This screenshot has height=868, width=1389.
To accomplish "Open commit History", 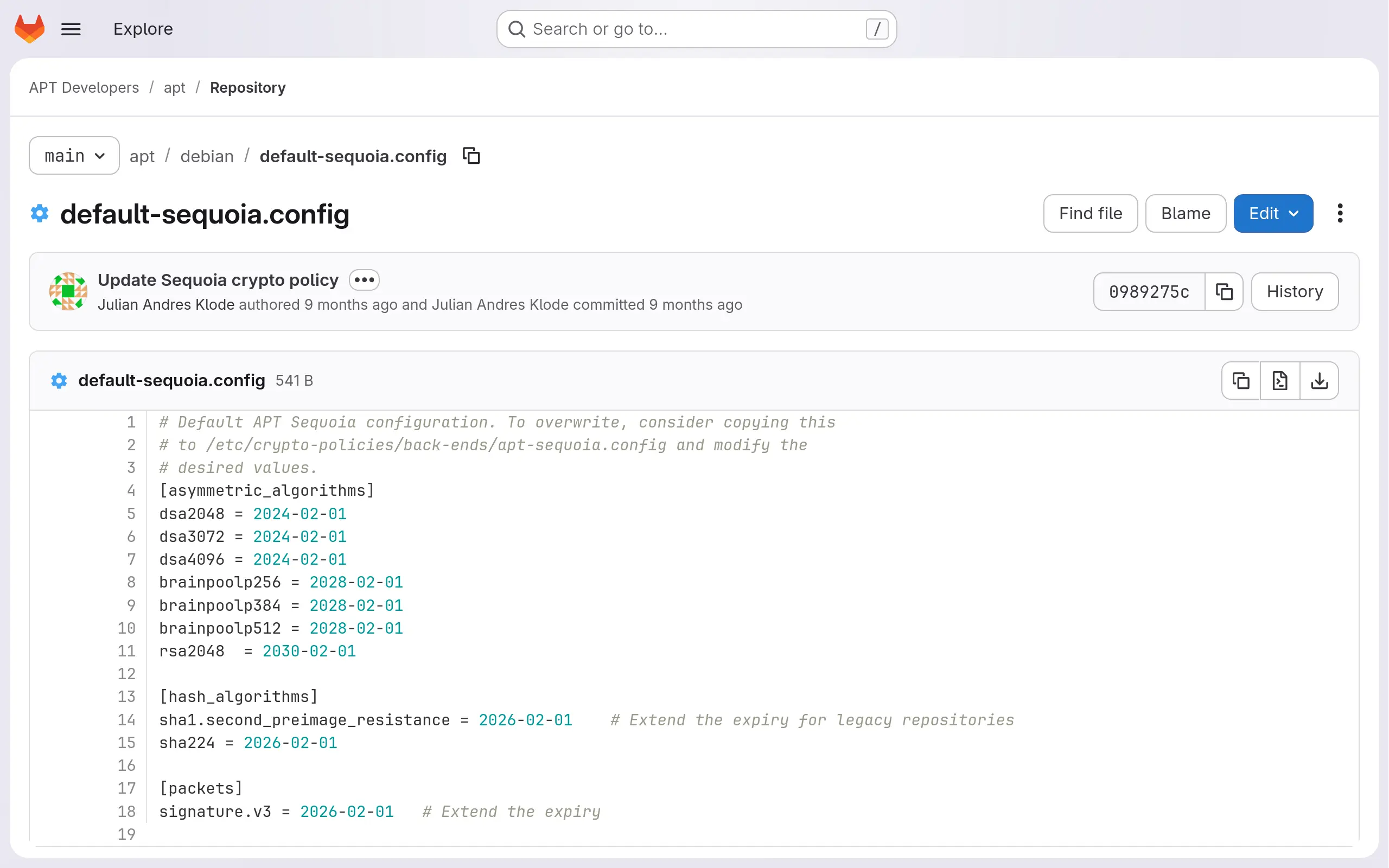I will [1294, 292].
